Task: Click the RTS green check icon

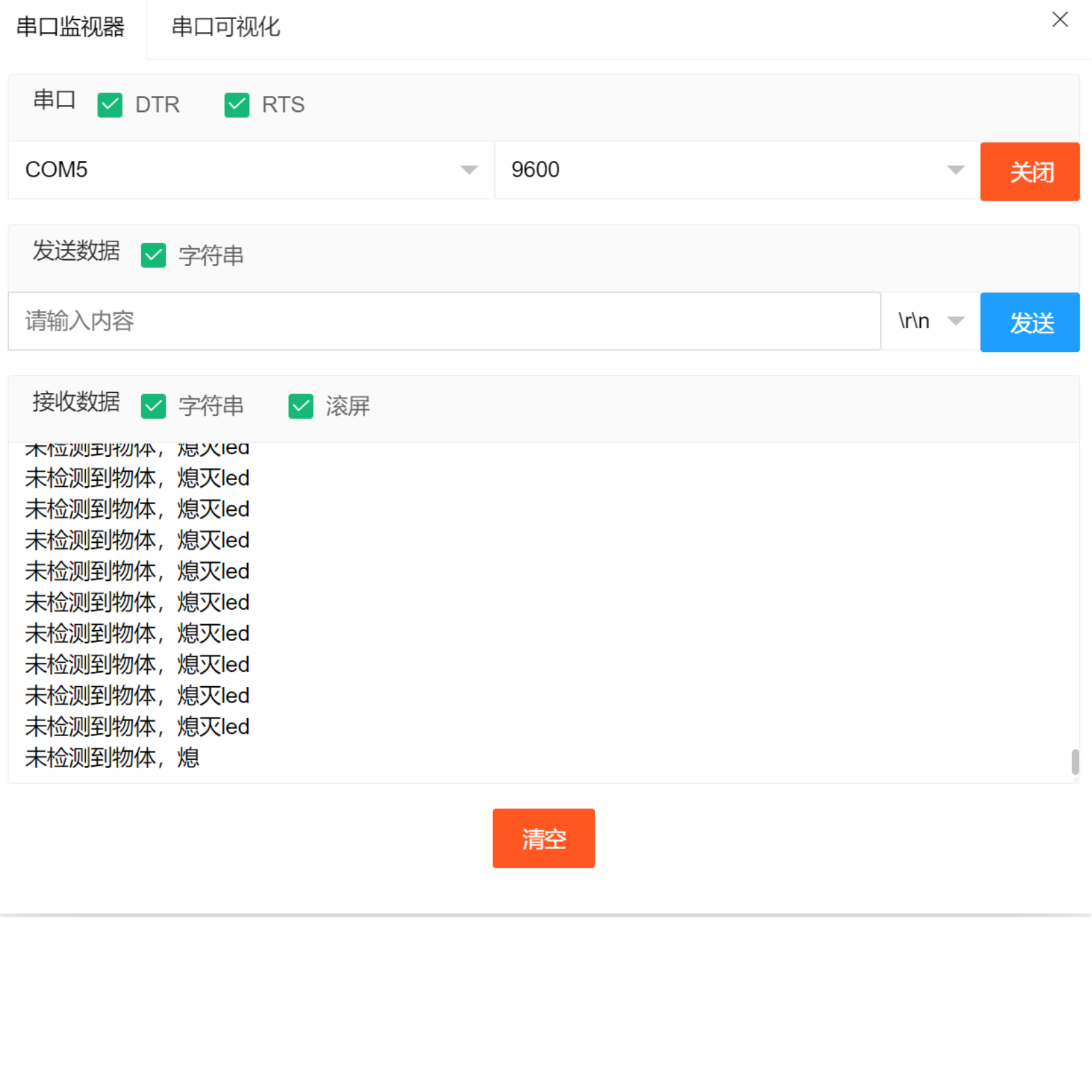Action: pyautogui.click(x=236, y=105)
